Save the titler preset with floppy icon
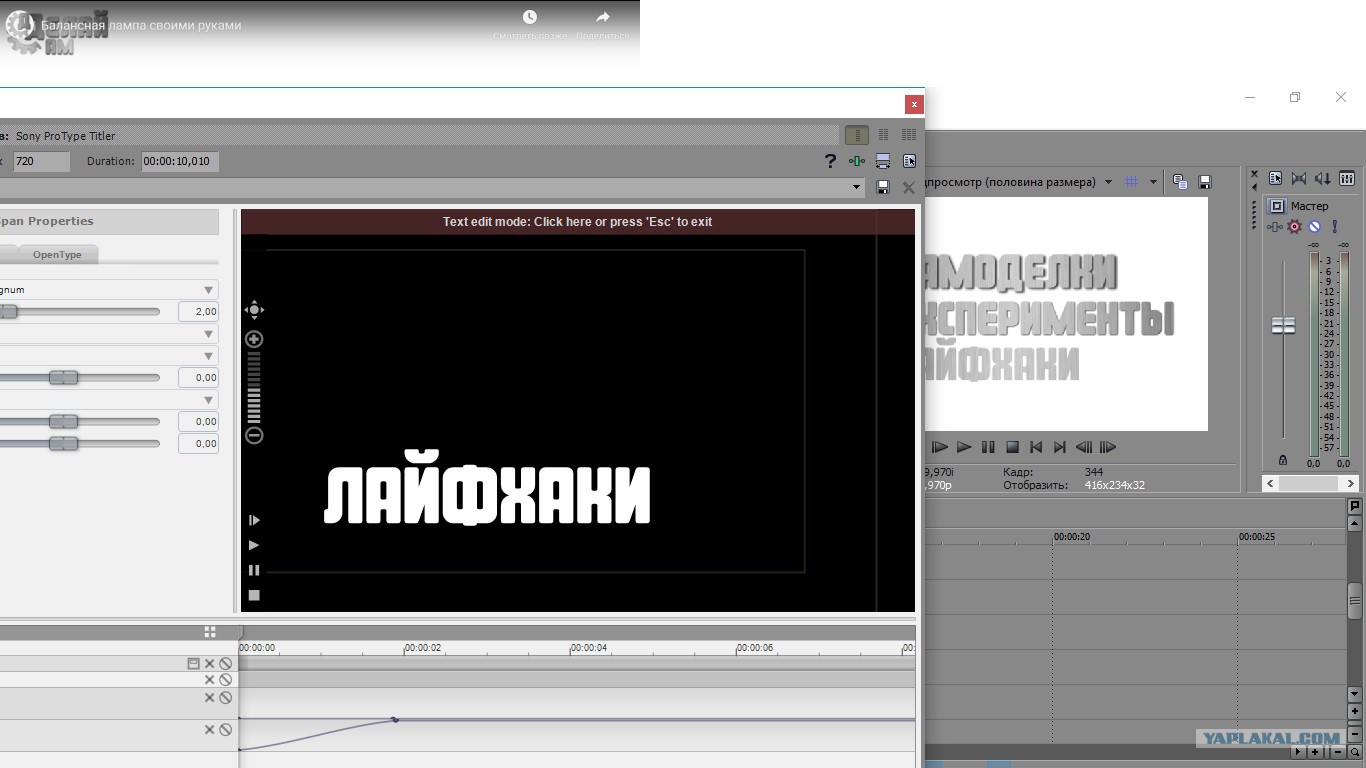The height and width of the screenshot is (768, 1366). [883, 187]
